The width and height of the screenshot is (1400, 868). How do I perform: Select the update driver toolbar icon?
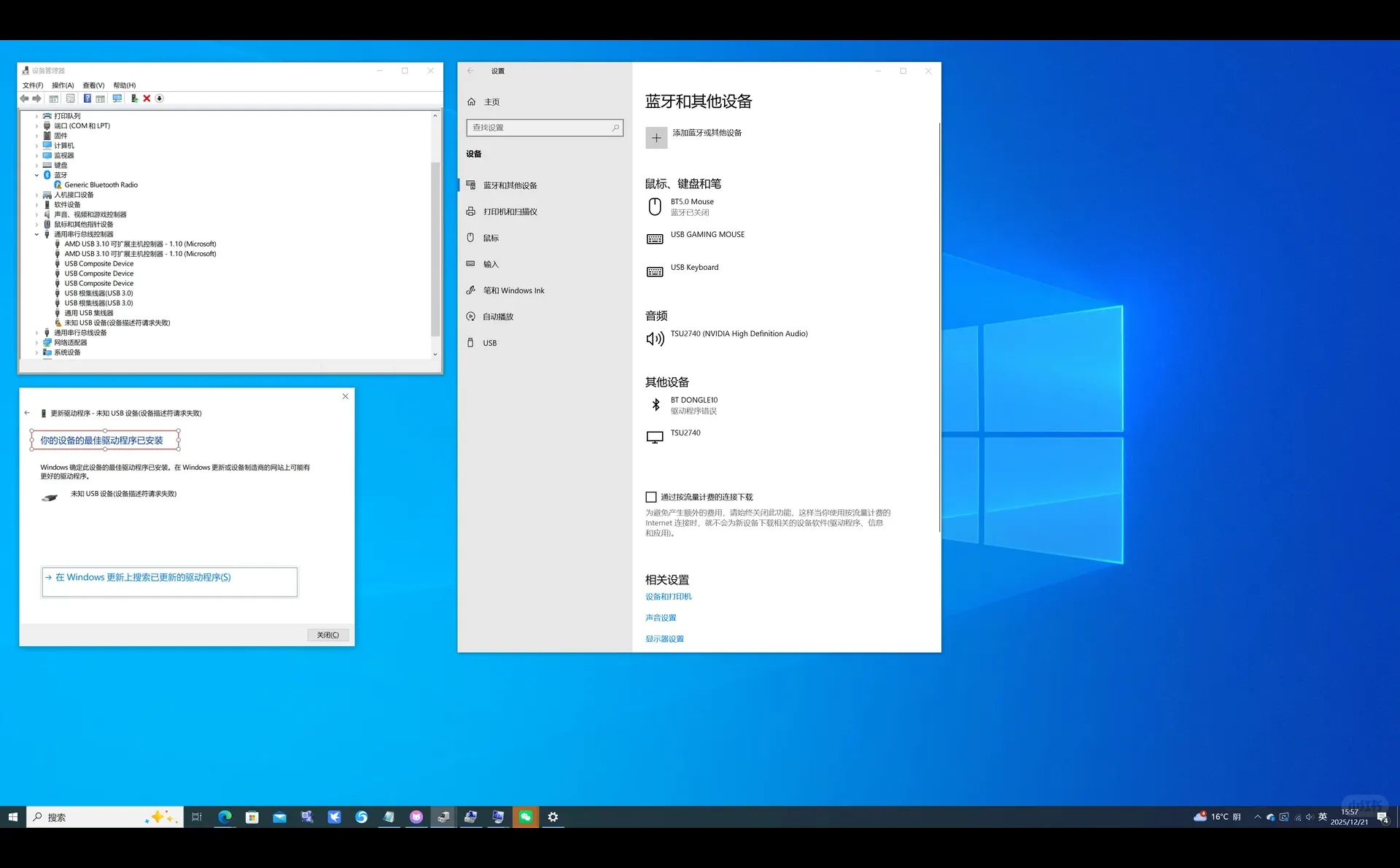pyautogui.click(x=134, y=98)
